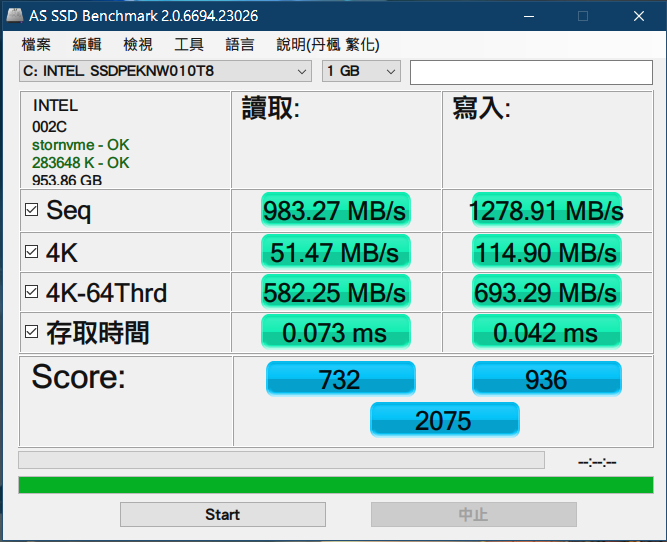Click the 51.47 MB/s 4K read result
Image resolution: width=667 pixels, height=542 pixels.
(336, 252)
